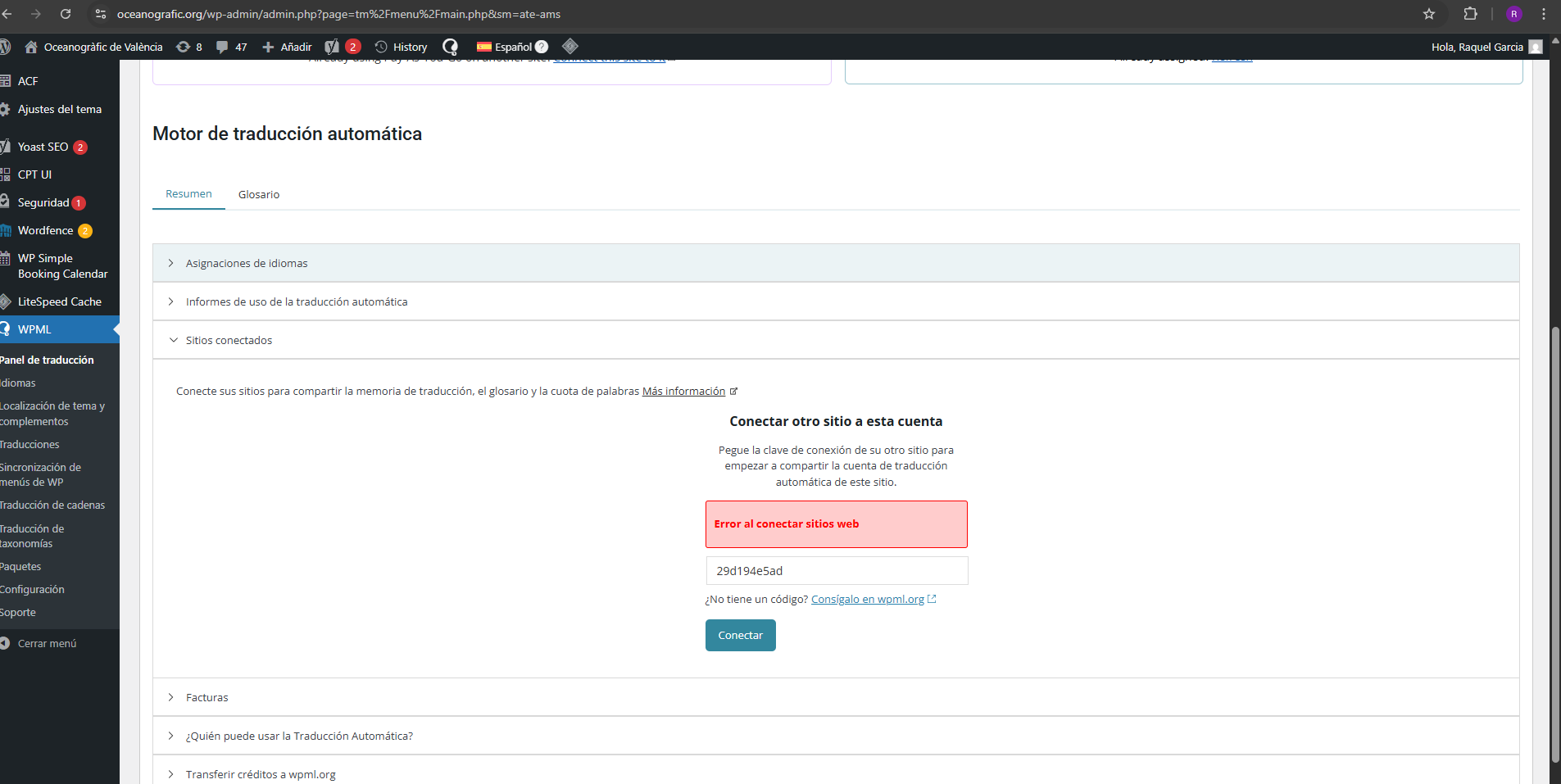Go forward with the browser forward arrow
This screenshot has height=784, width=1561.
coord(36,14)
